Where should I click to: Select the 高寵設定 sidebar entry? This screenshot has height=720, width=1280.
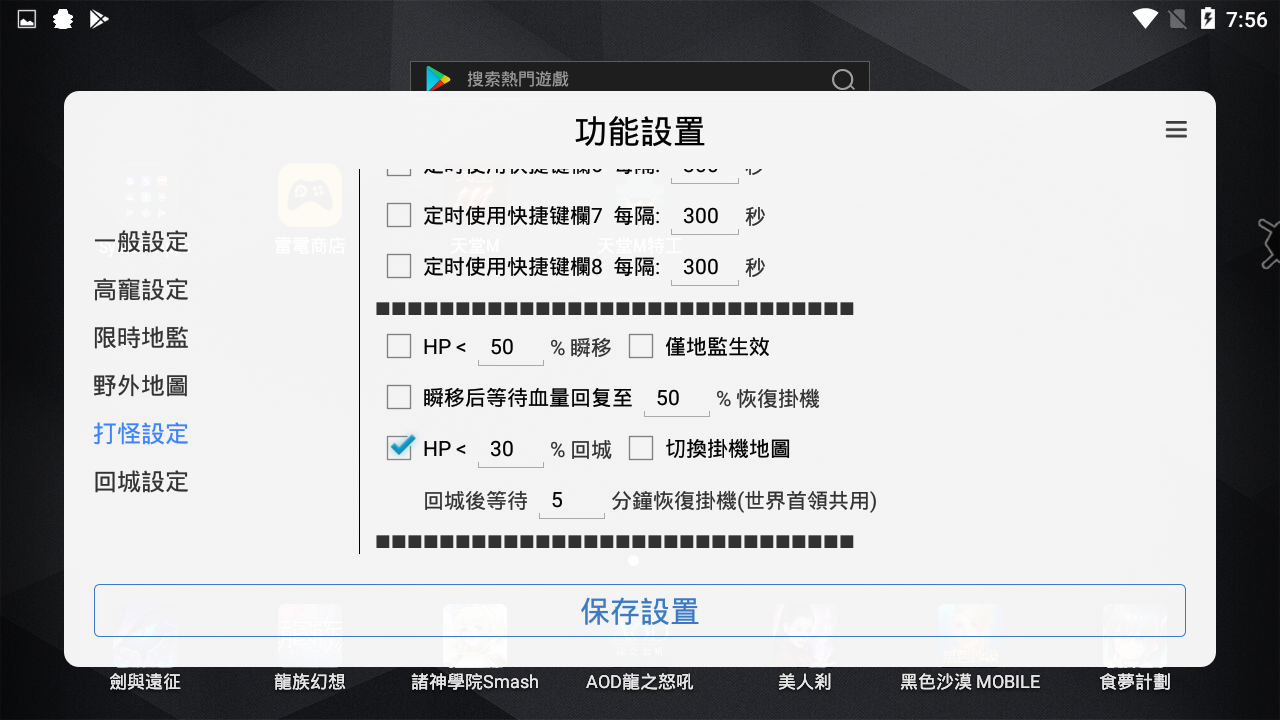pyautogui.click(x=140, y=290)
